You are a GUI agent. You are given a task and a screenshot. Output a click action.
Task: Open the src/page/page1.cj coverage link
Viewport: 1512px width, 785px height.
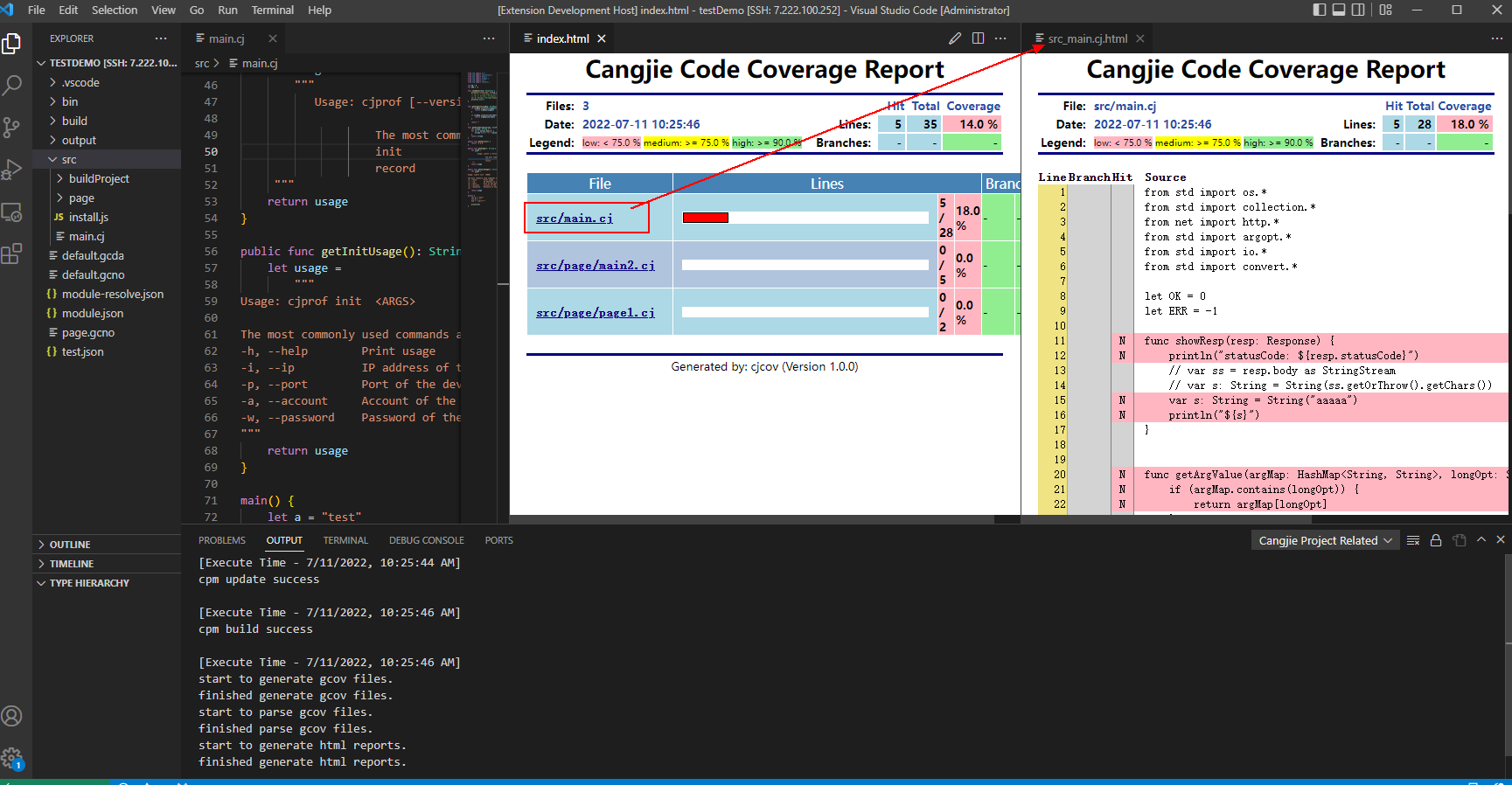tap(595, 312)
